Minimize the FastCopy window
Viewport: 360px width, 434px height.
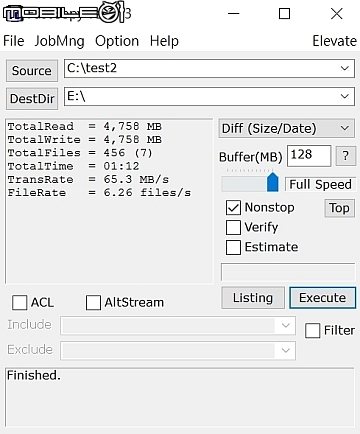point(234,14)
